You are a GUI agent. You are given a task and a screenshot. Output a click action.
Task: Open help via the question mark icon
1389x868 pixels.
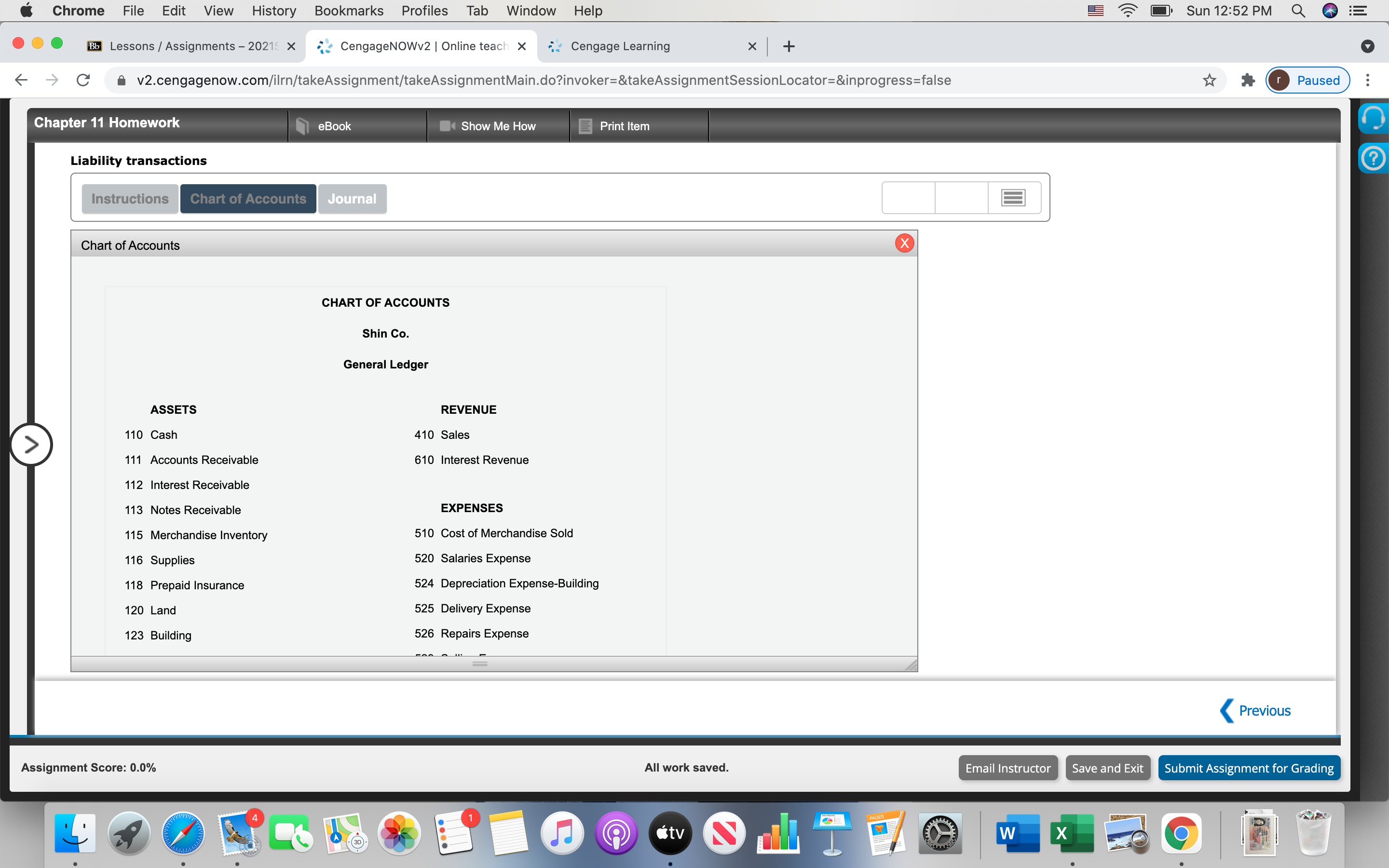pyautogui.click(x=1374, y=159)
